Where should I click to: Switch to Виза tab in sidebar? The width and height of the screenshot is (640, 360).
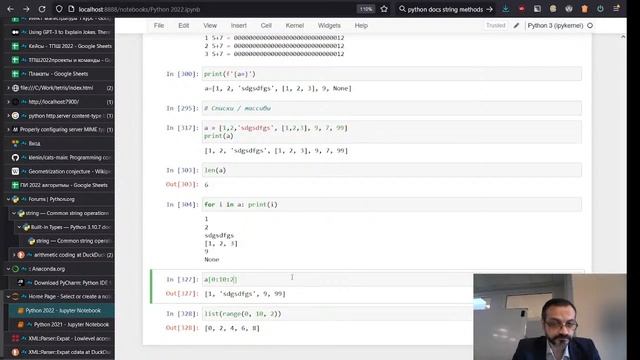click(60, 143)
